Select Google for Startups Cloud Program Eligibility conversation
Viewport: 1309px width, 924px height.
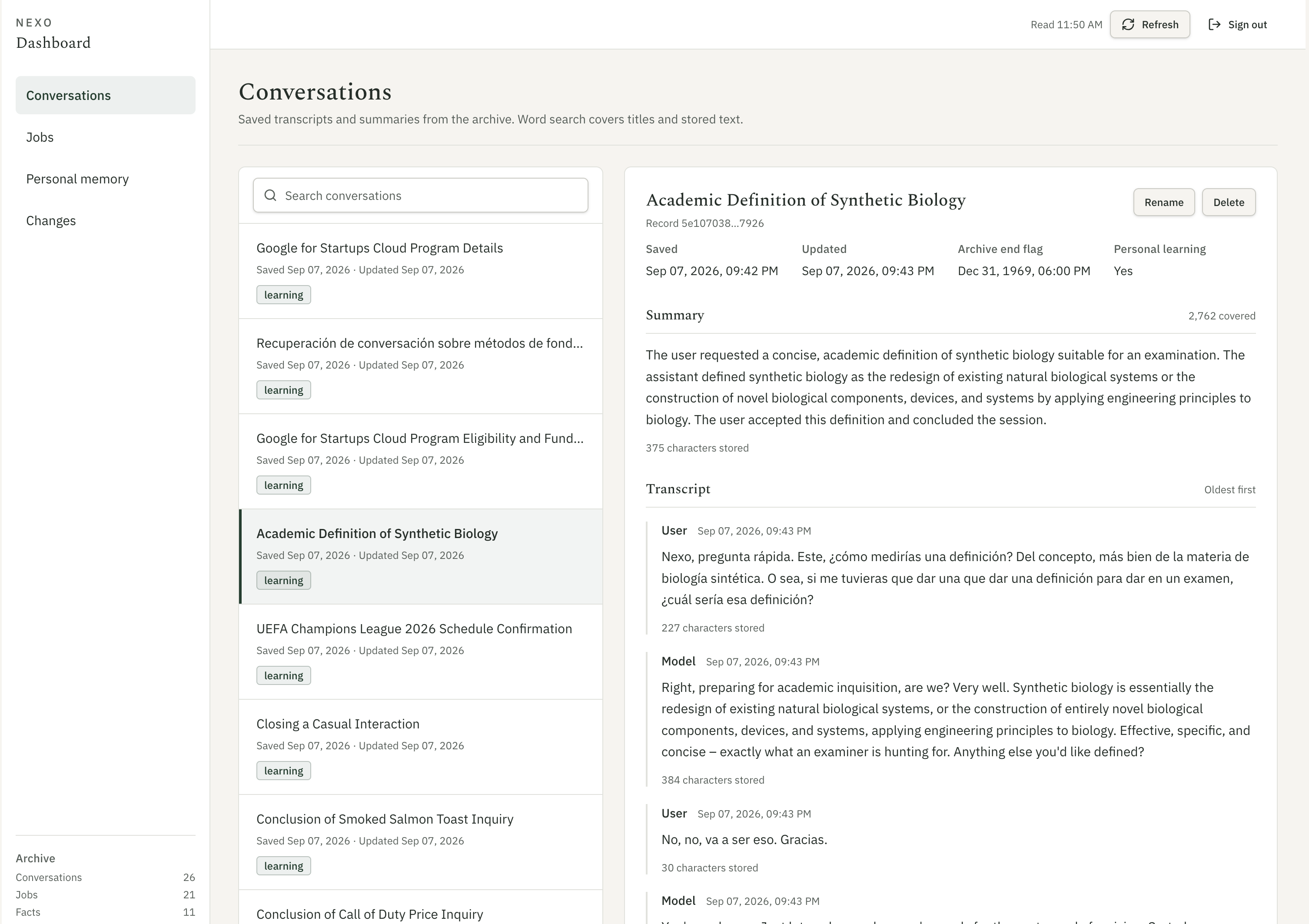[421, 462]
